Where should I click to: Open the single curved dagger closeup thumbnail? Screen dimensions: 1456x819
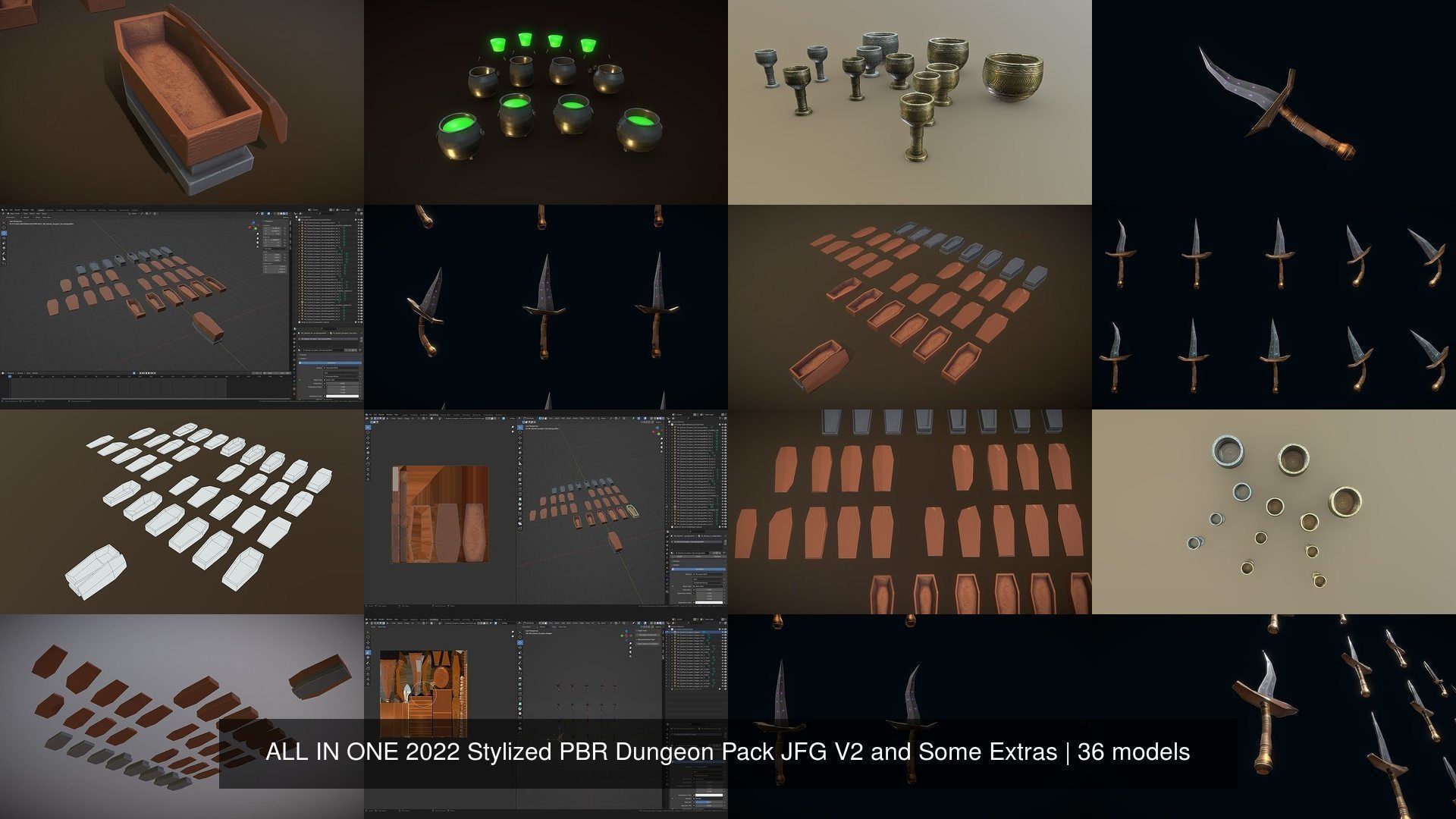click(x=1274, y=102)
